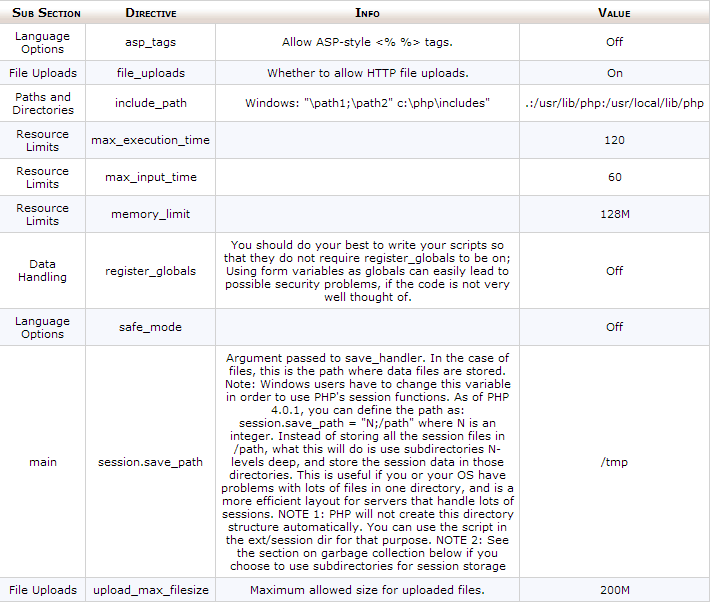Click the include_path value with /usr/lib/php
The height and width of the screenshot is (603, 711).
(x=614, y=103)
